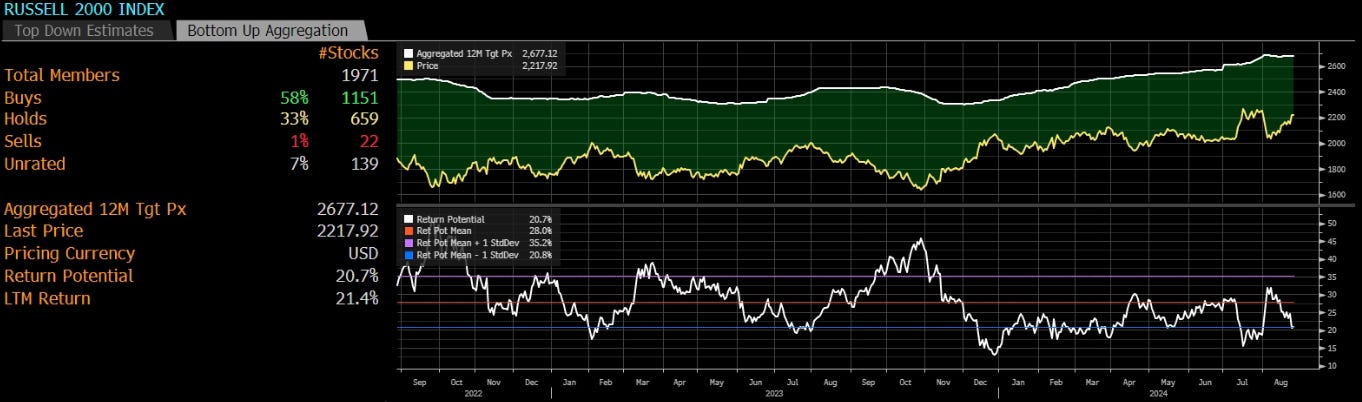Click the 2,677.12 value in the top chart legend
1362x402 pixels.
[540, 52]
